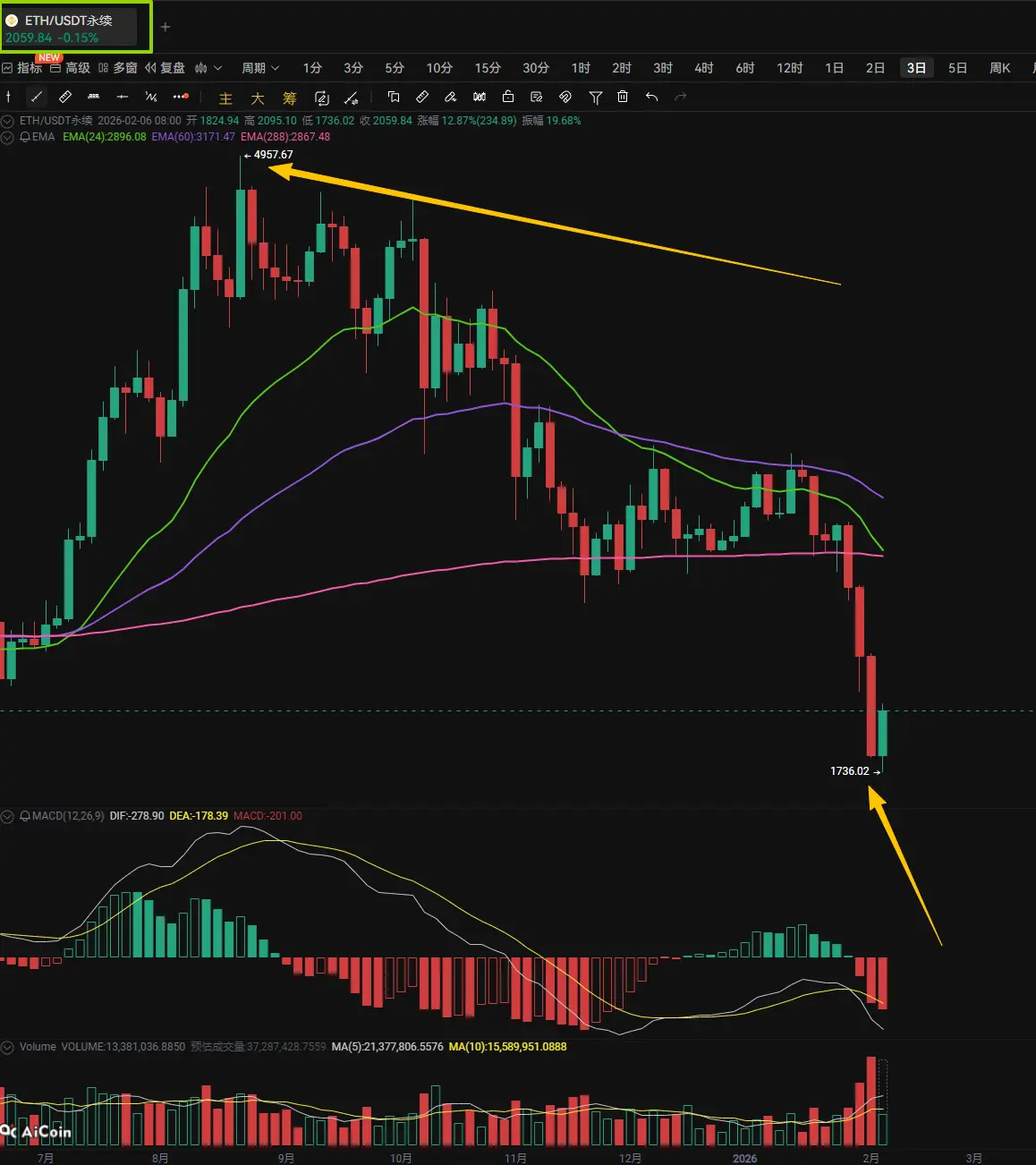
Task: Click the candle pattern icon in toolbar
Action: tap(480, 97)
